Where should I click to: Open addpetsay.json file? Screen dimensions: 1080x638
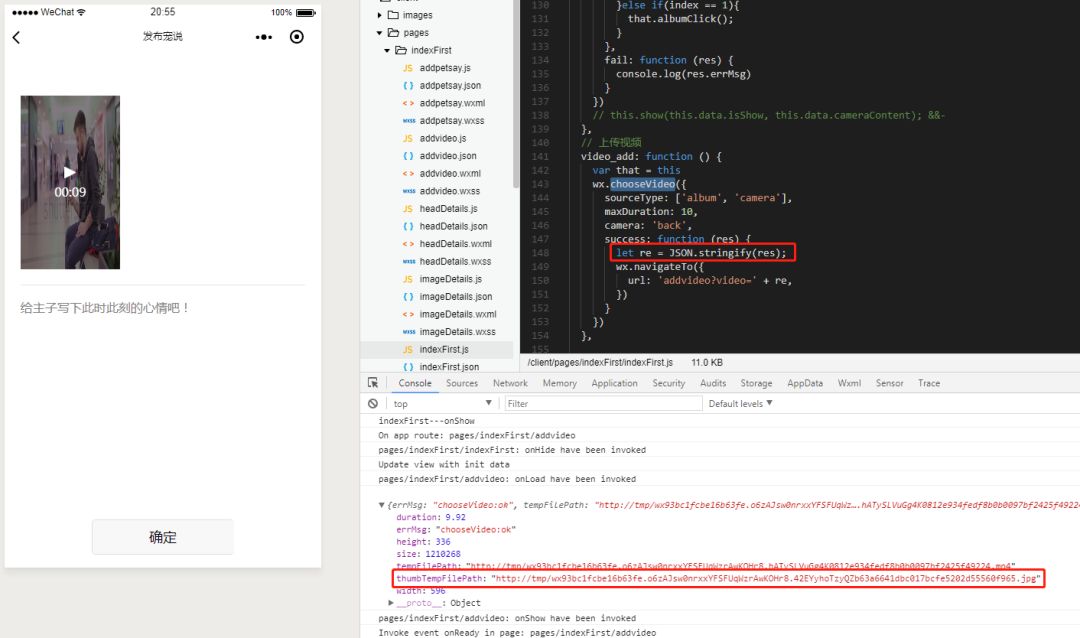[450, 85]
